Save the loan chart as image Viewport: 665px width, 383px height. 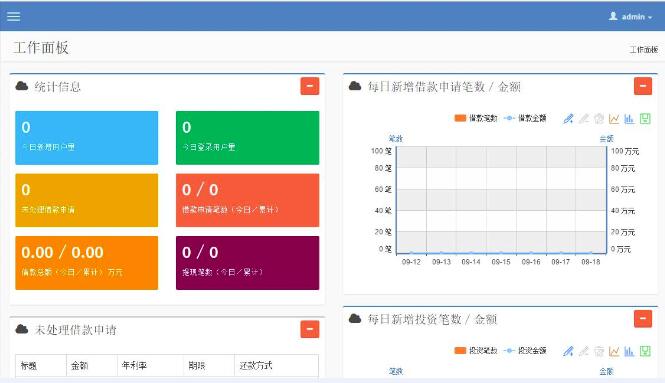point(645,119)
